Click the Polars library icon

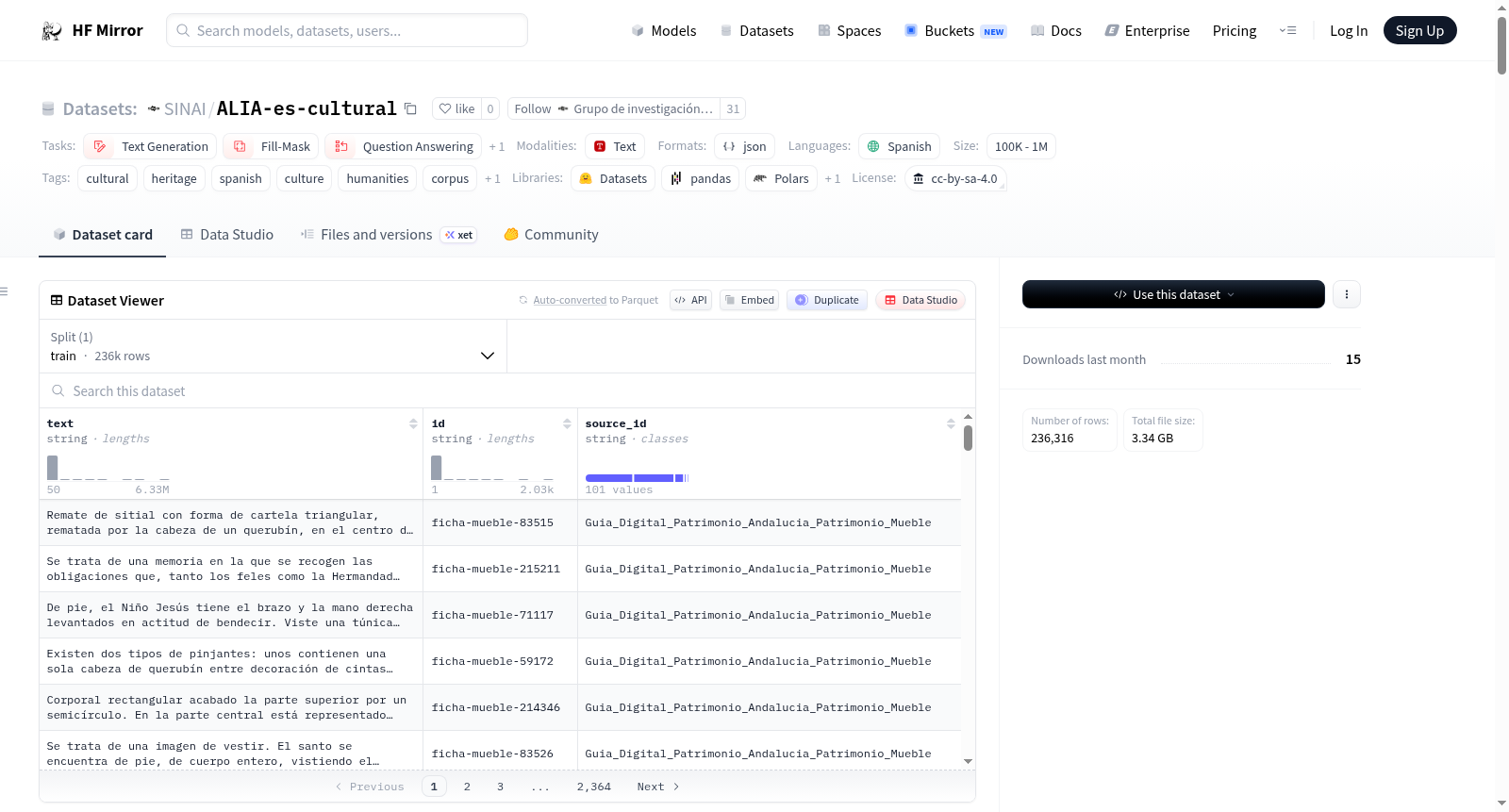tap(760, 178)
